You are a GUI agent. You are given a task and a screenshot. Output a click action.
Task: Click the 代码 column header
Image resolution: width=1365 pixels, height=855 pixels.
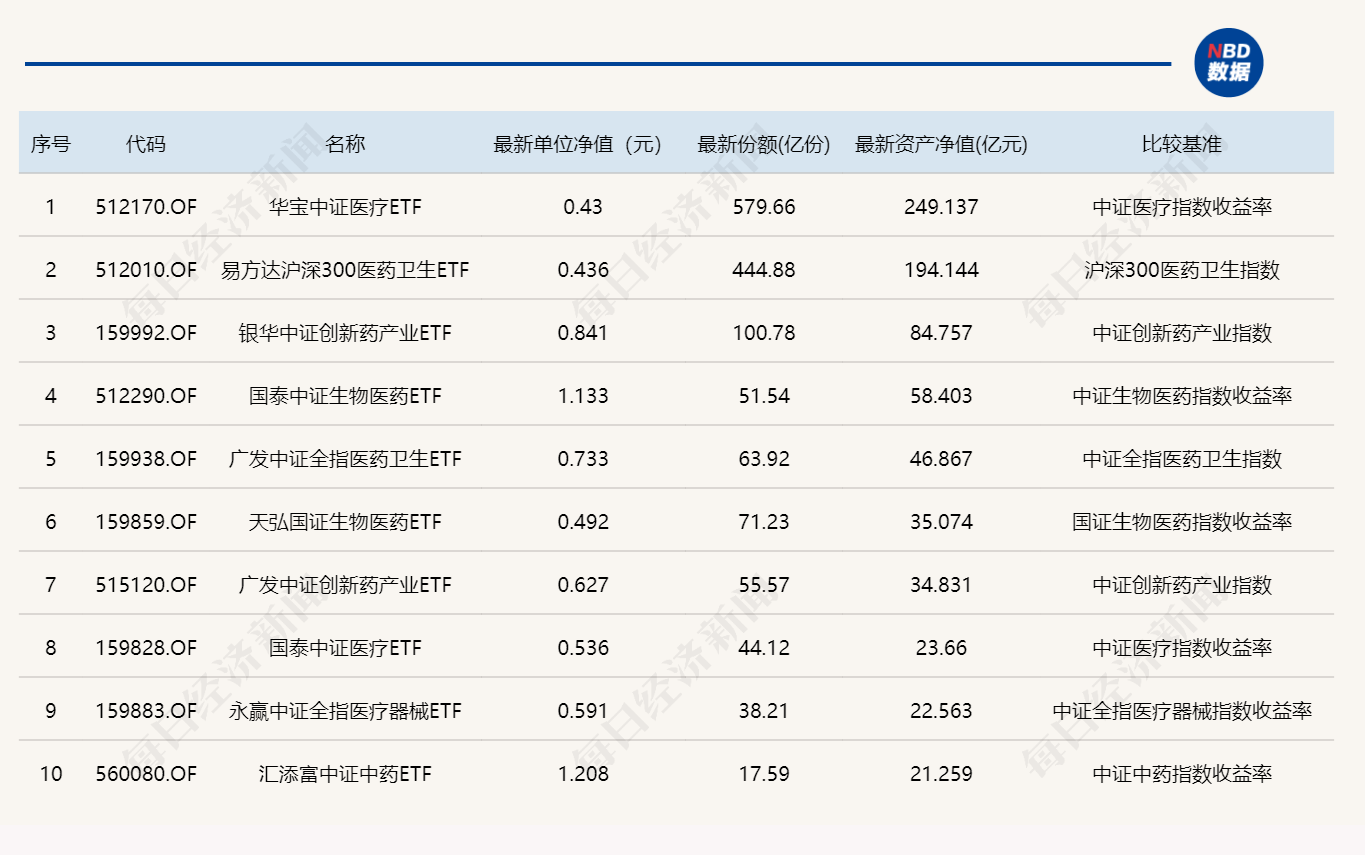(146, 144)
